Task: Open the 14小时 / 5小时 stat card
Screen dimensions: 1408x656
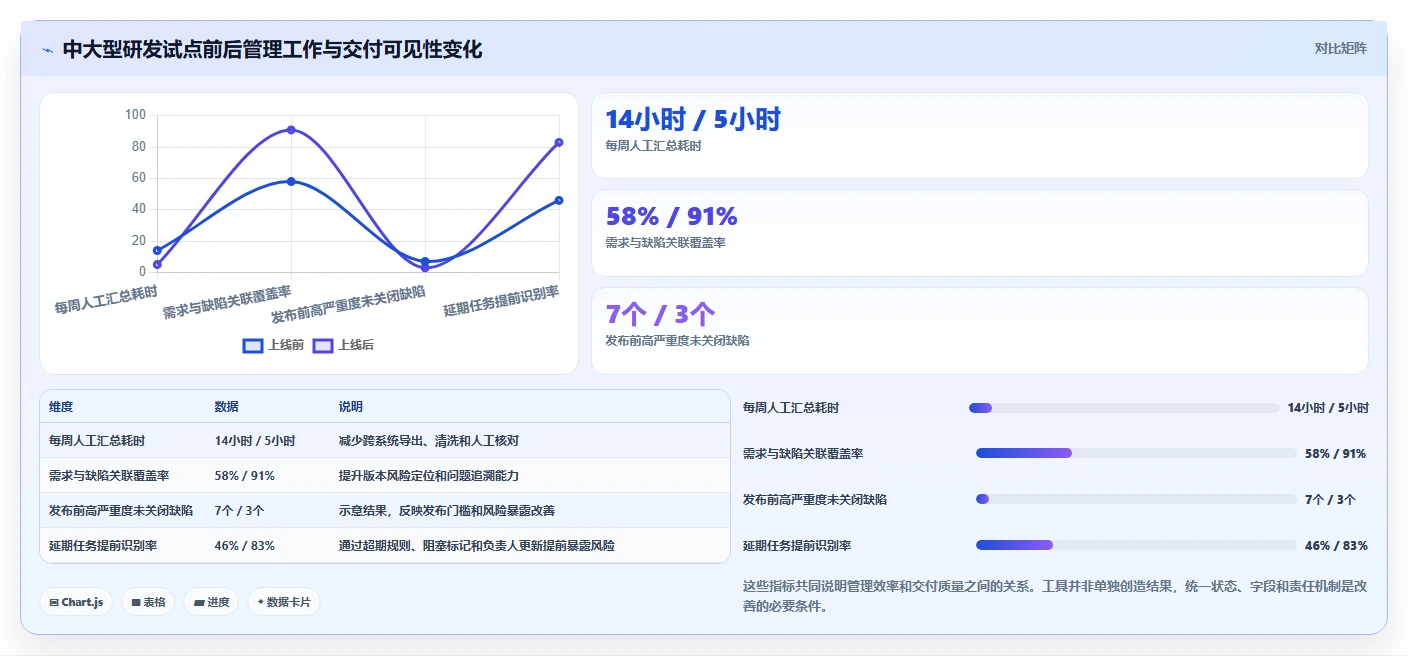Action: pyautogui.click(x=979, y=136)
